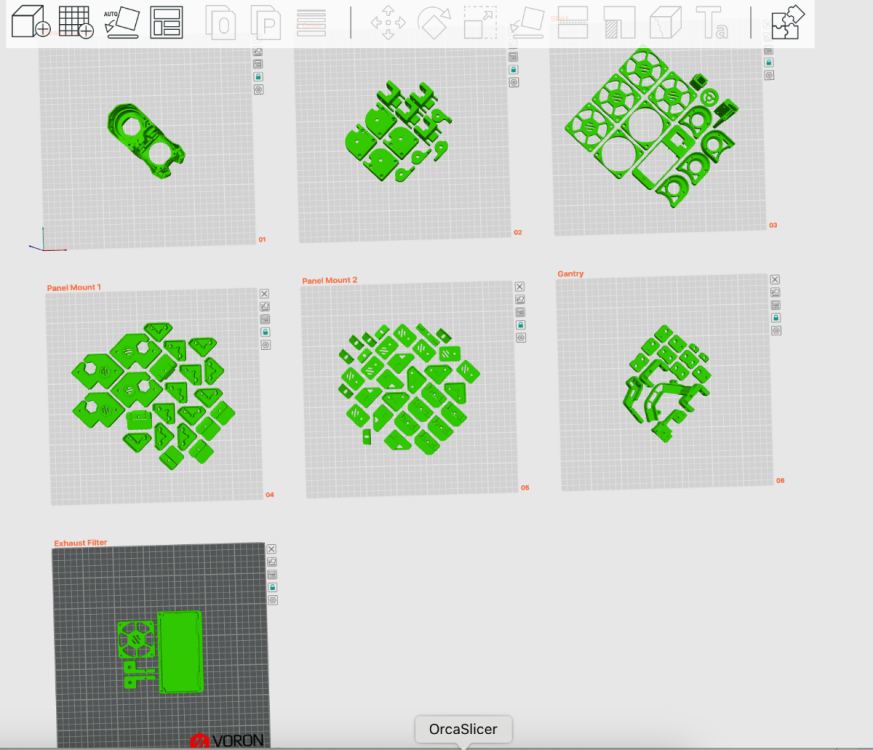Select the Move tool arrows icon

tap(388, 23)
